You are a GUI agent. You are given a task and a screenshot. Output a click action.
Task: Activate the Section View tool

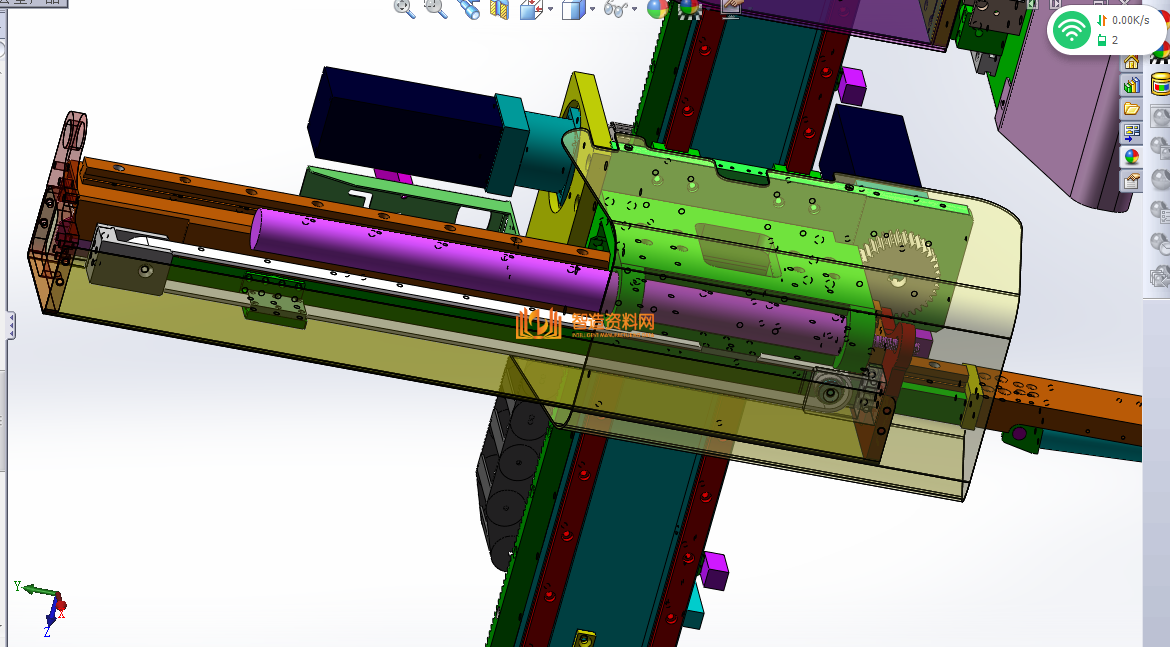[500, 10]
